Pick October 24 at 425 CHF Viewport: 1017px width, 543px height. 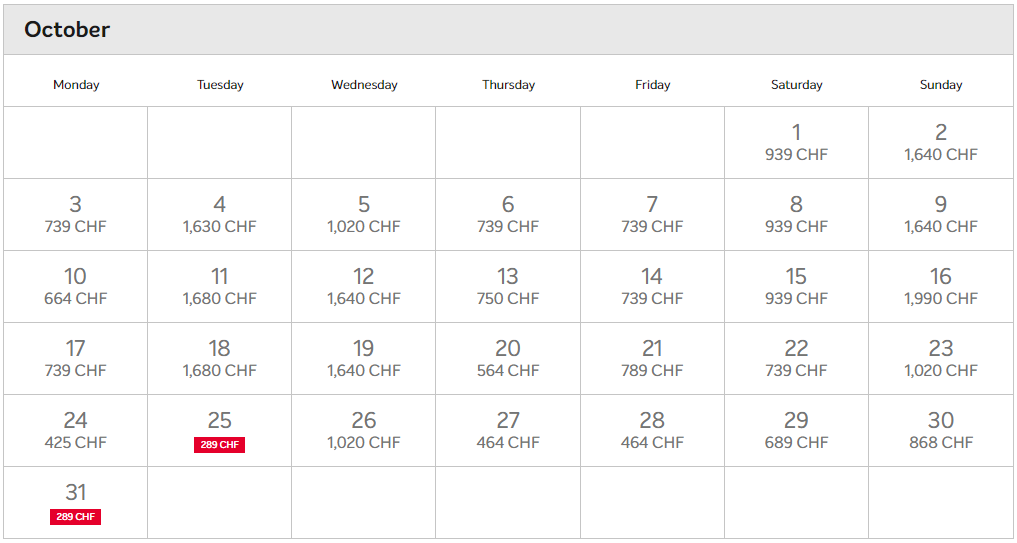(75, 430)
